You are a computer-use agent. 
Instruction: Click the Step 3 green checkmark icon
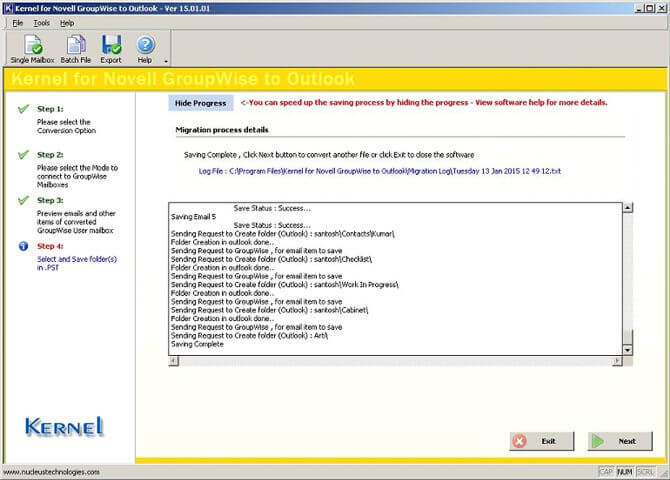pyautogui.click(x=24, y=200)
